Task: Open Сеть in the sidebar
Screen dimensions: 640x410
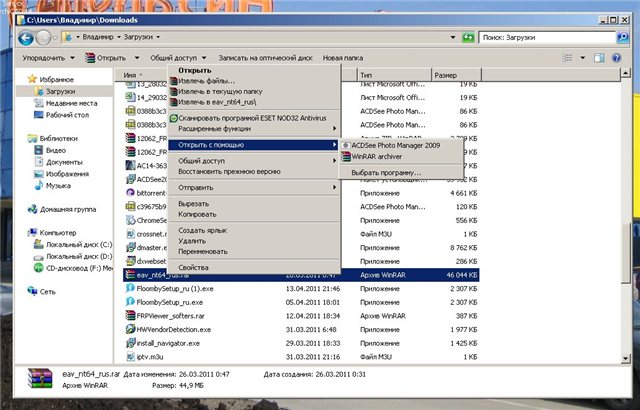Action: (47, 292)
